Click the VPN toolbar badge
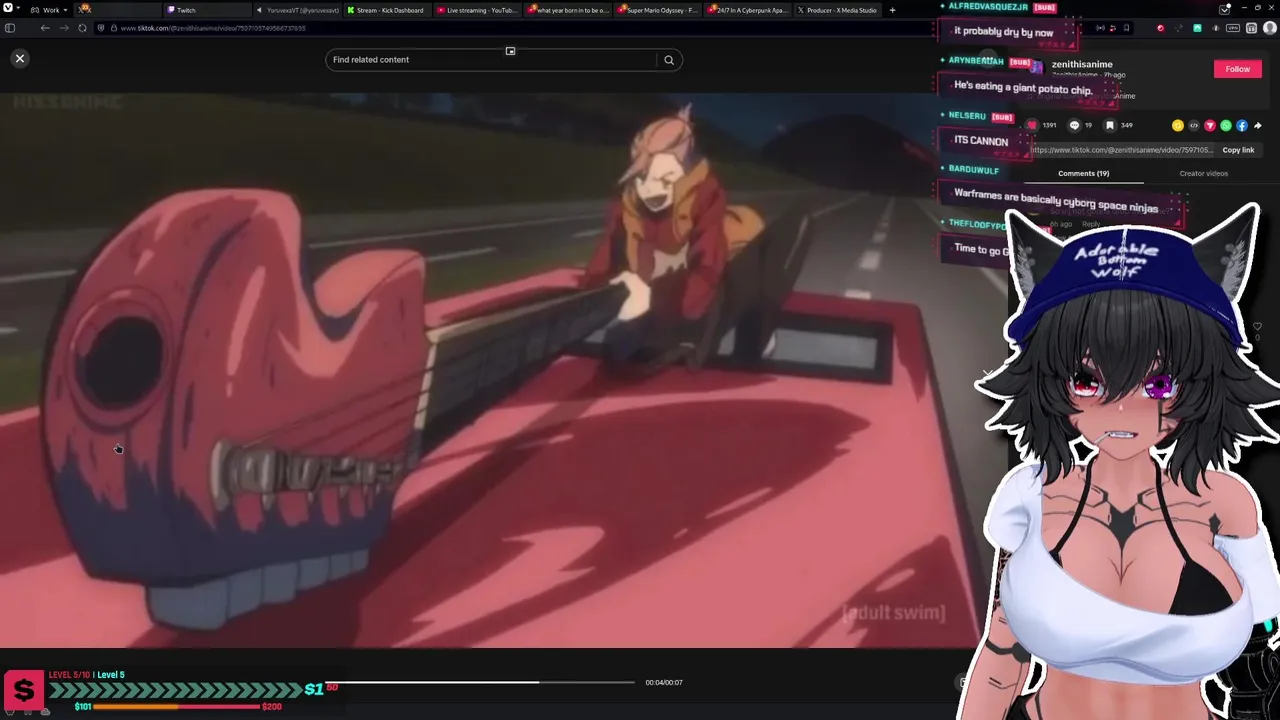 click(x=1233, y=28)
